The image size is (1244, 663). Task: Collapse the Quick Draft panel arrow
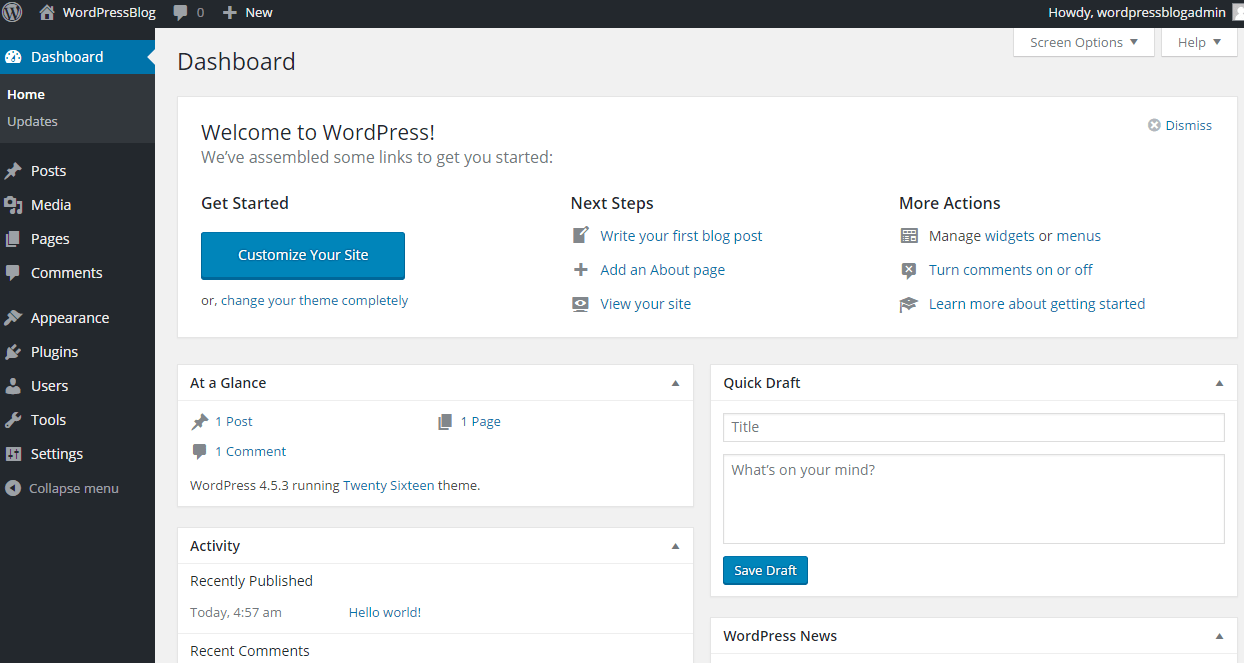[1219, 383]
